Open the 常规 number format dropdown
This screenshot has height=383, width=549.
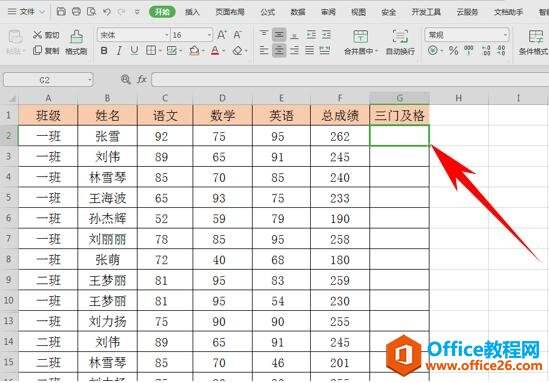505,35
